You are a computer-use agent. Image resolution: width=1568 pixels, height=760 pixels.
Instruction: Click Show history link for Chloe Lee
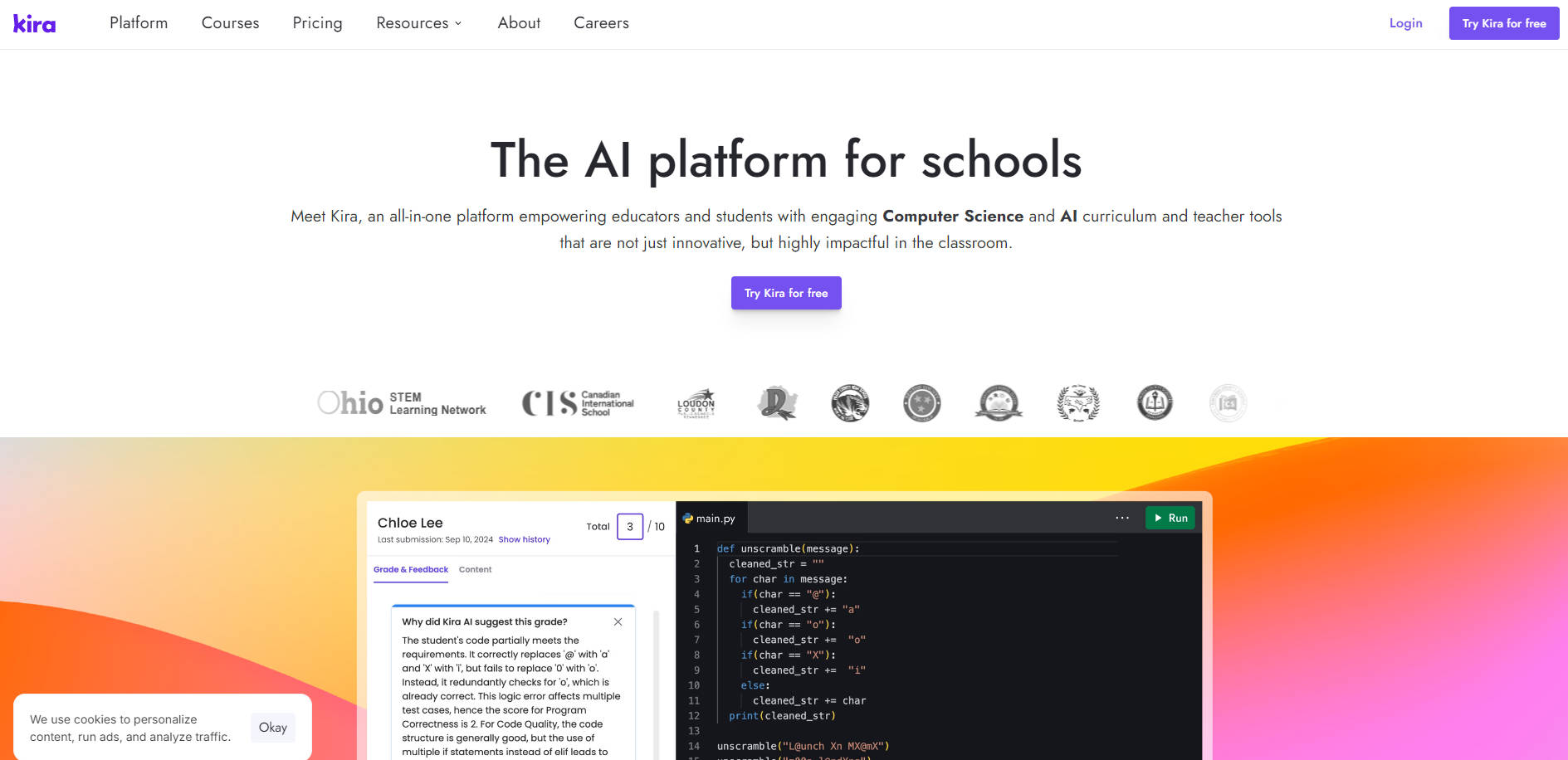point(524,540)
